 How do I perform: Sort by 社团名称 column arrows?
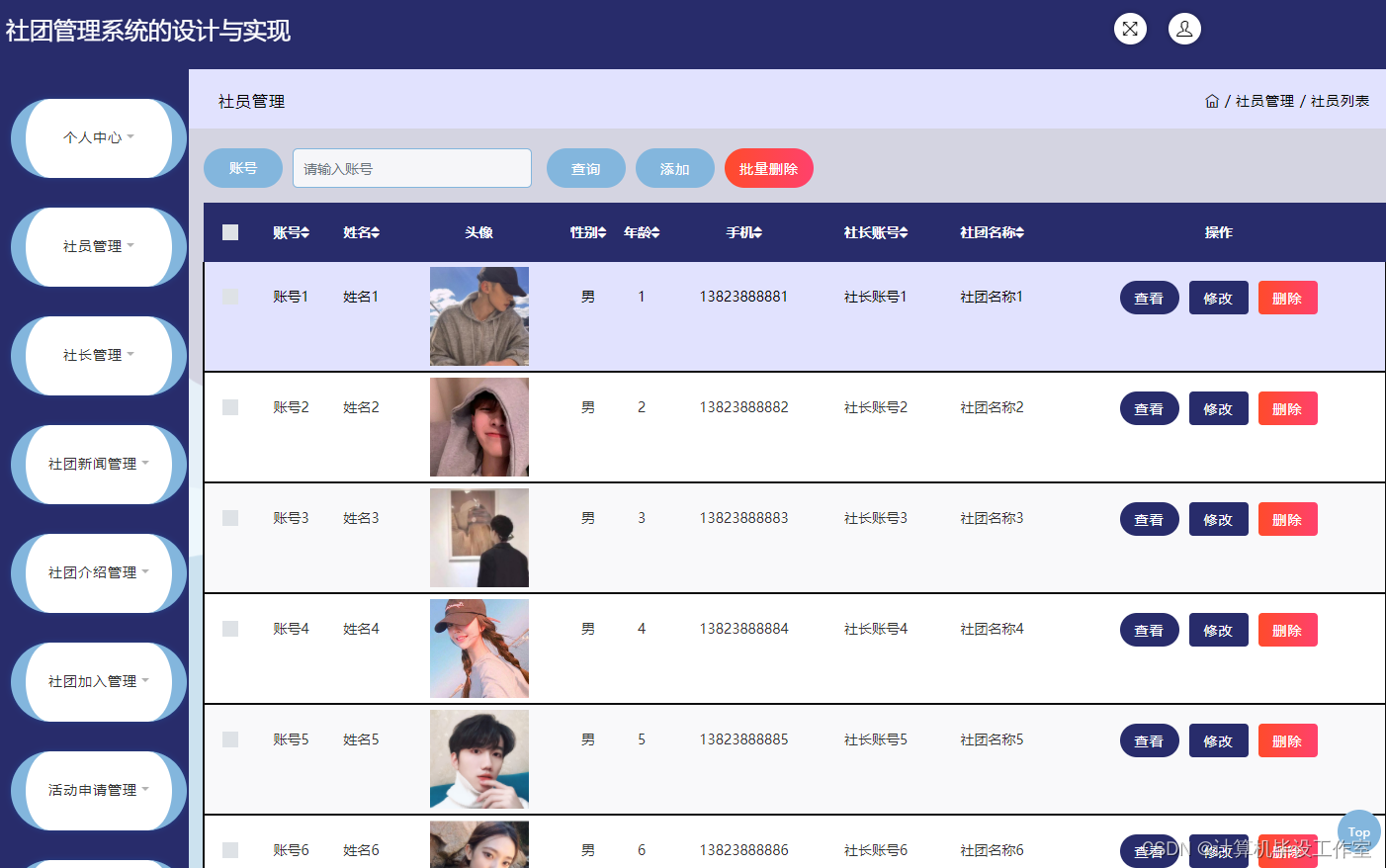1020,232
